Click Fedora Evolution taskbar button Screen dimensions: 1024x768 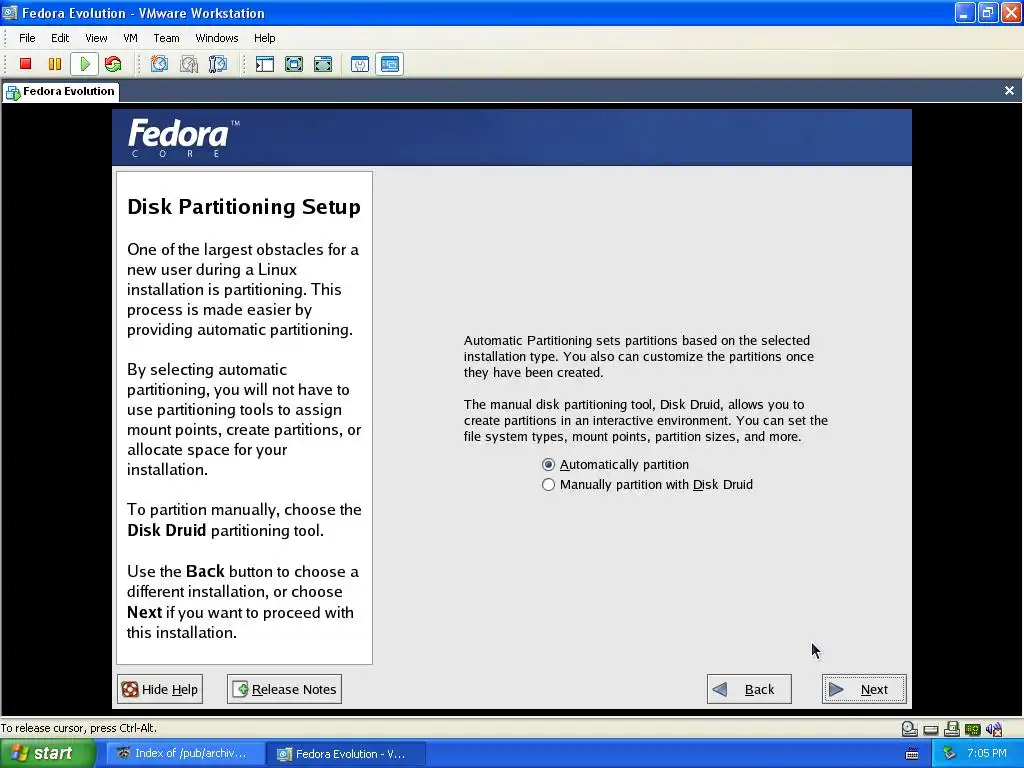[x=347, y=754]
